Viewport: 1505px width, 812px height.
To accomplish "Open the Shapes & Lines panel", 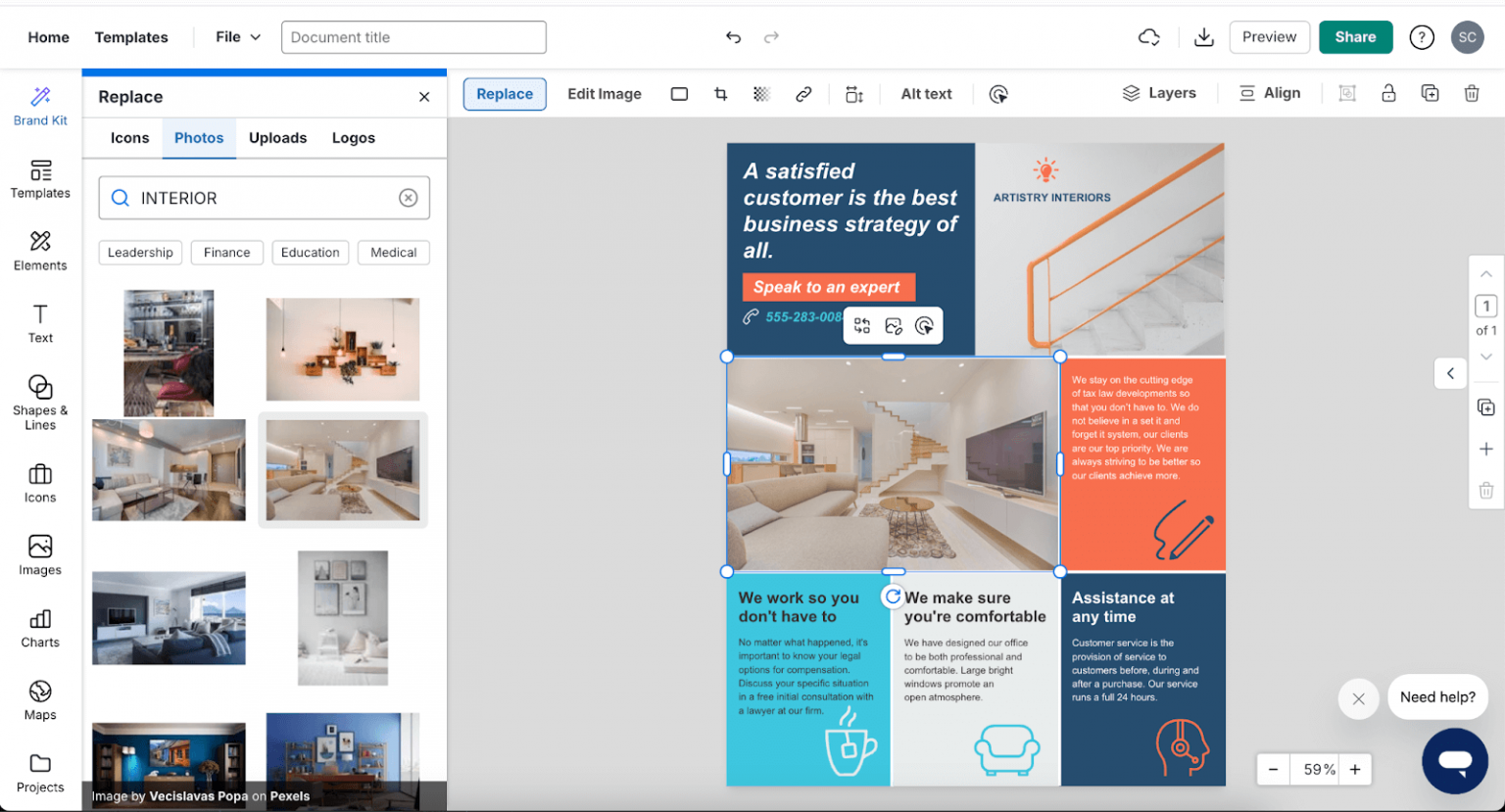I will click(39, 398).
